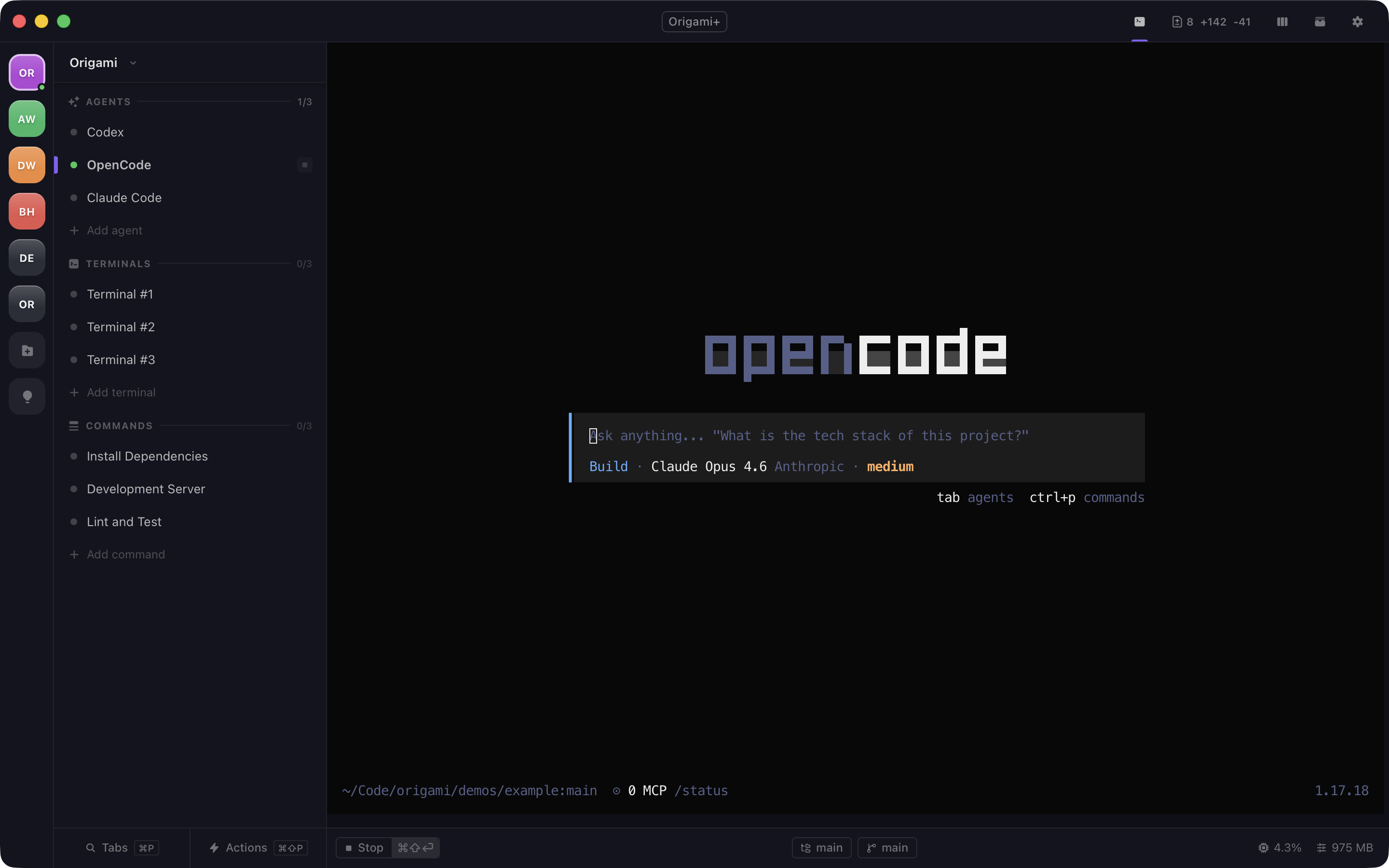Click the 1.17.18 version number
This screenshot has width=1389, height=868.
[x=1341, y=791]
